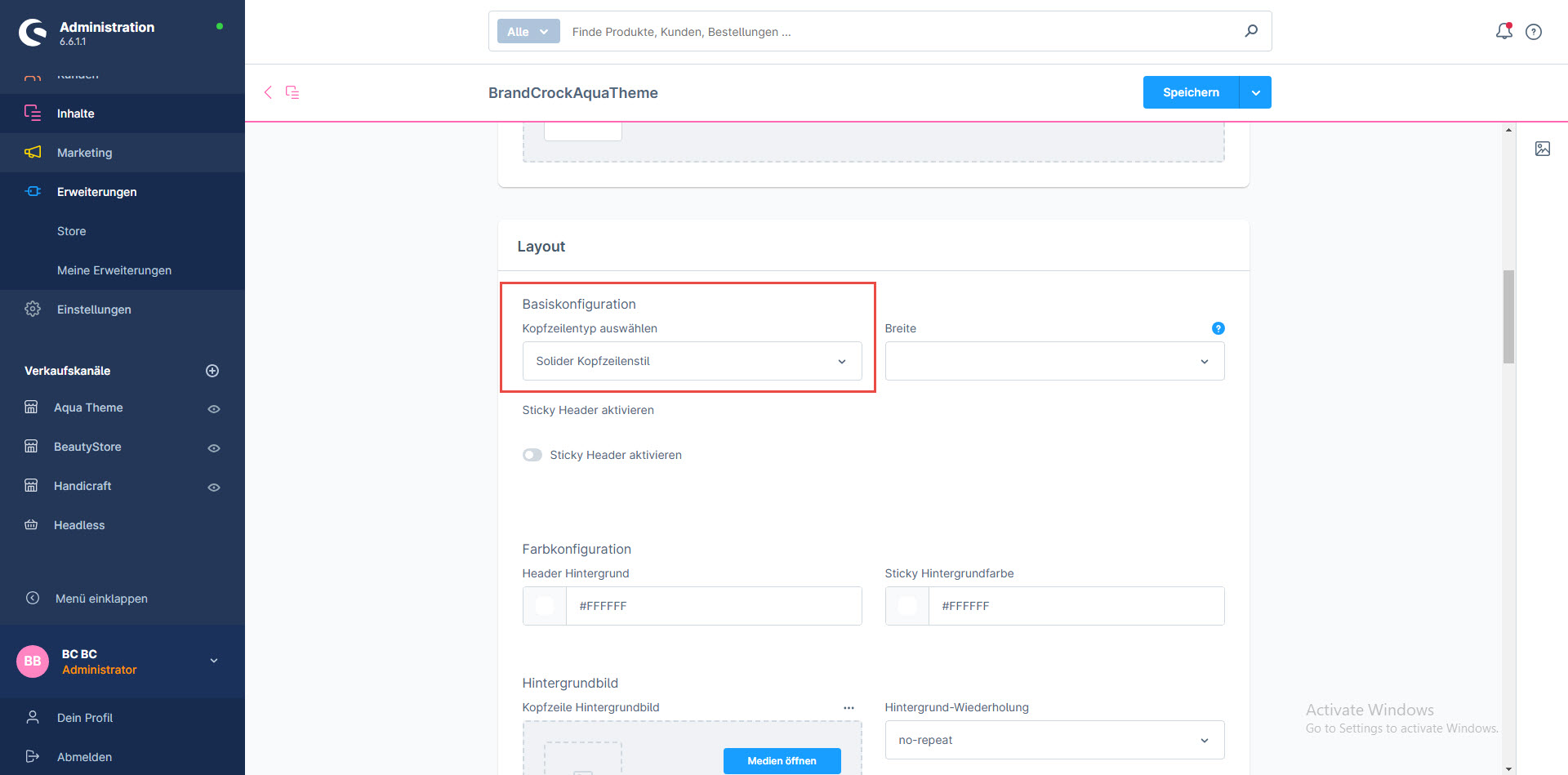Click the Sticky Hintergrundfarbe hex input field

[1075, 606]
